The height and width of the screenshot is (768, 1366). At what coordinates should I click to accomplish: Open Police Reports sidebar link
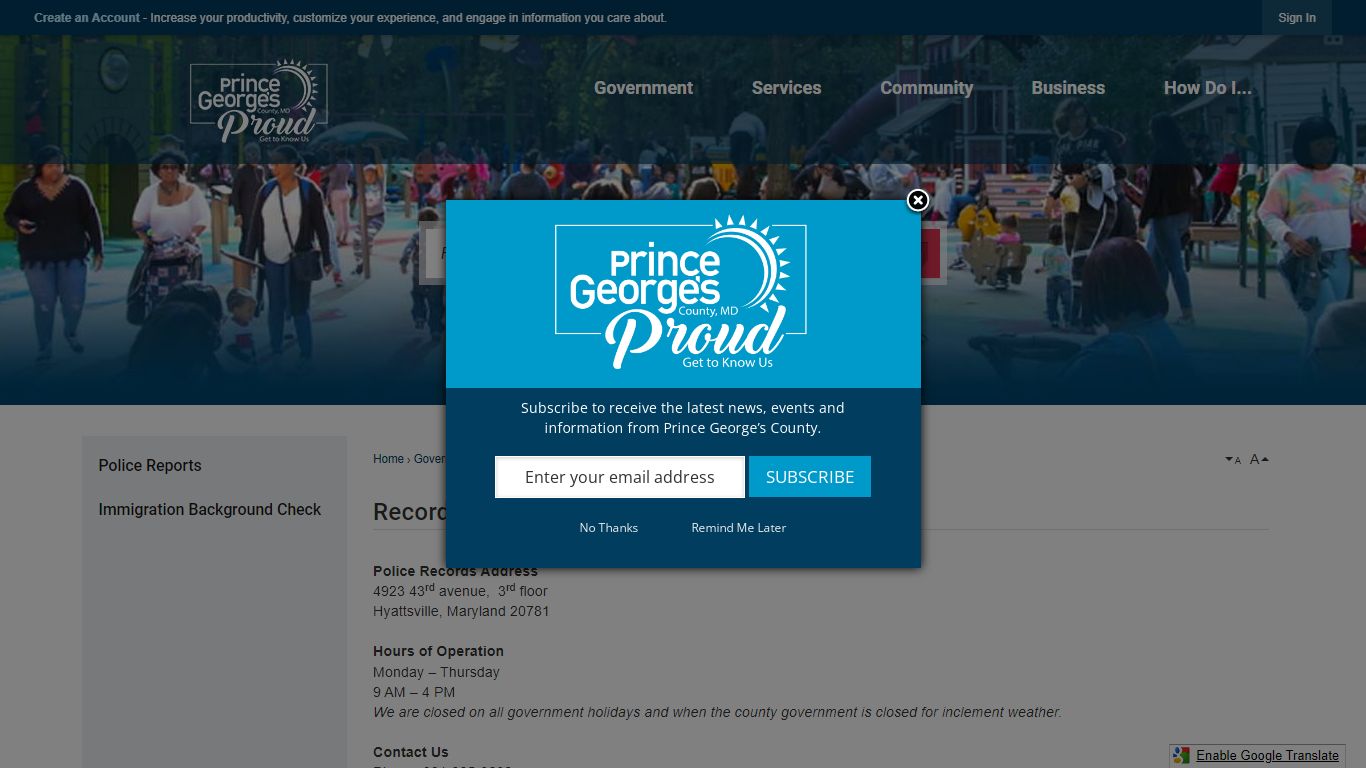(x=150, y=466)
